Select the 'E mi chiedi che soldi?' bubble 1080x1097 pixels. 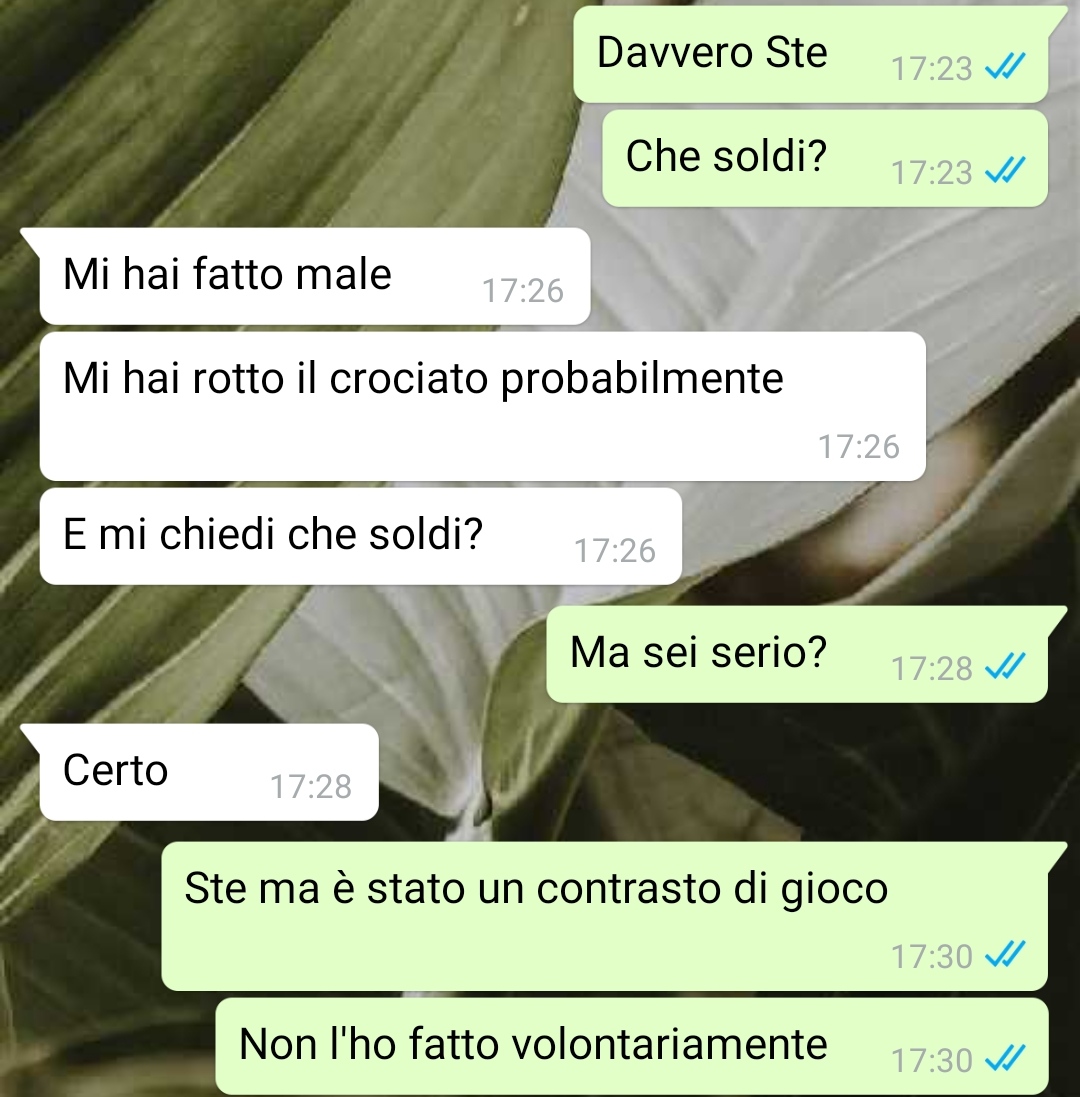[x=361, y=537]
